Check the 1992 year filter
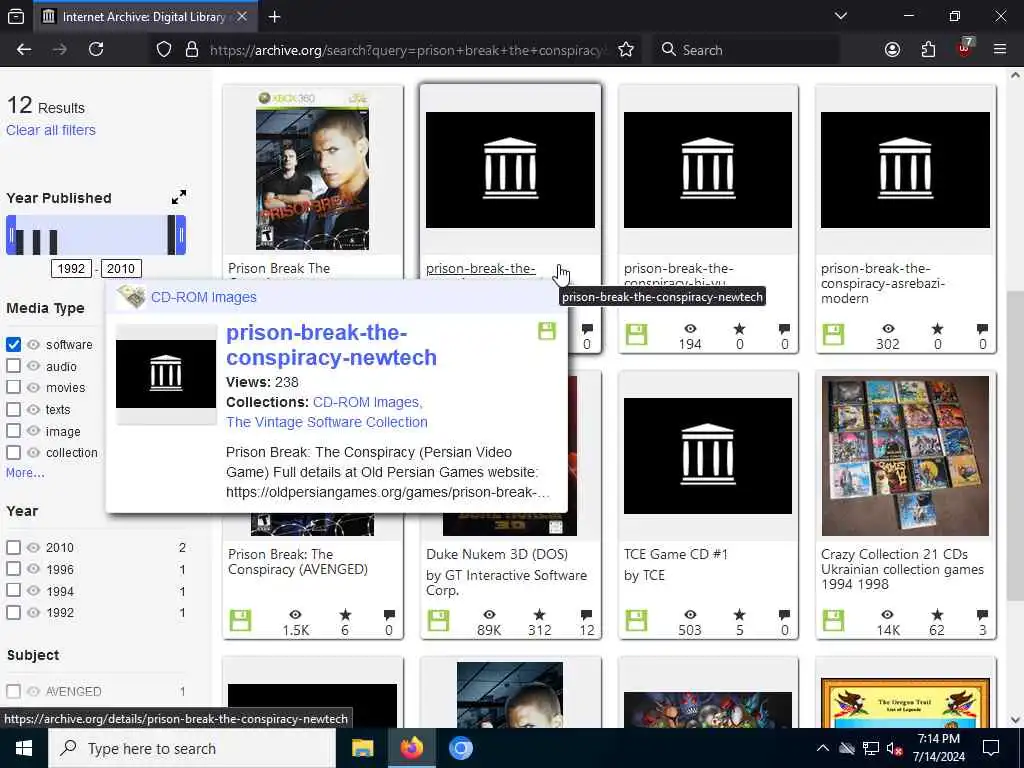The height and width of the screenshot is (768, 1024). [x=14, y=613]
